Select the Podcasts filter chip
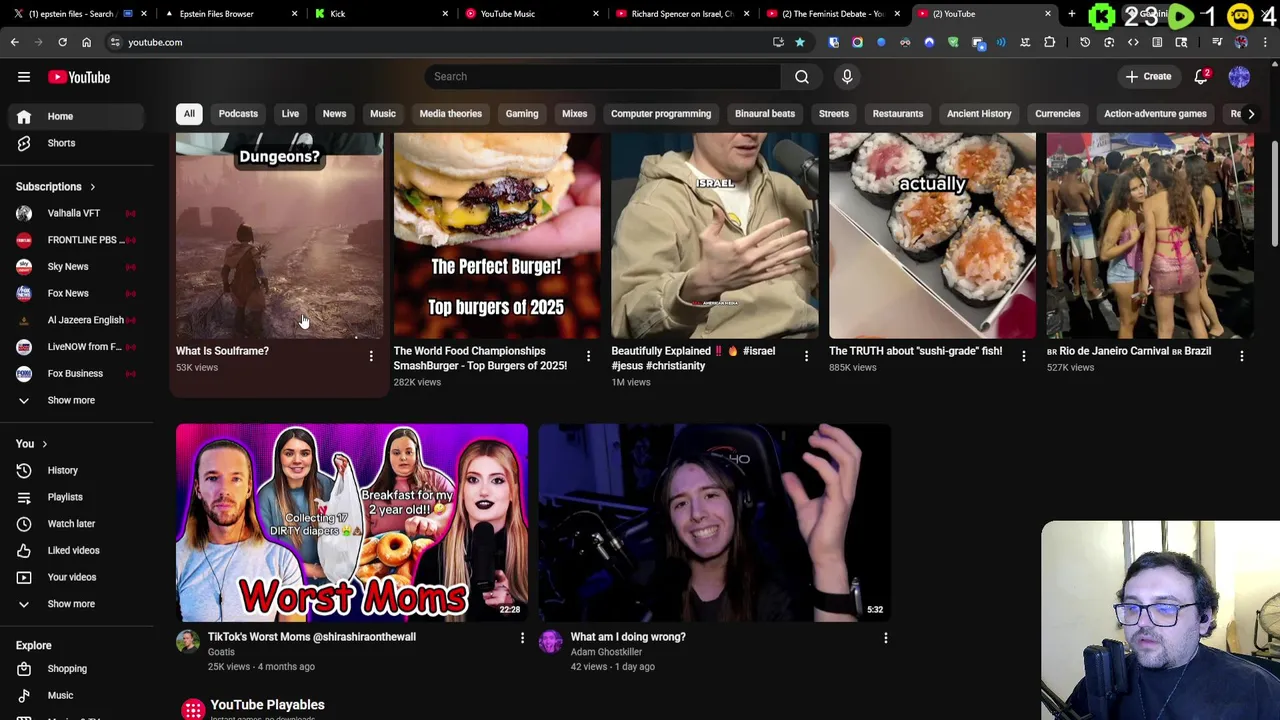 (x=238, y=114)
